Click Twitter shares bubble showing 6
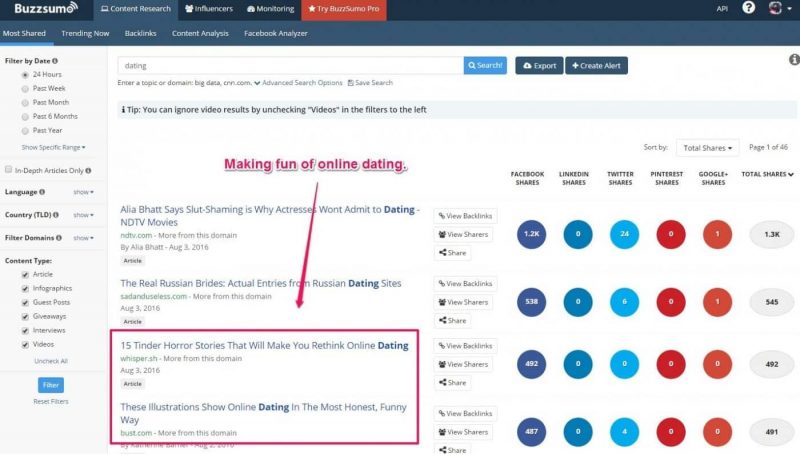This screenshot has width=800, height=454. [624, 301]
